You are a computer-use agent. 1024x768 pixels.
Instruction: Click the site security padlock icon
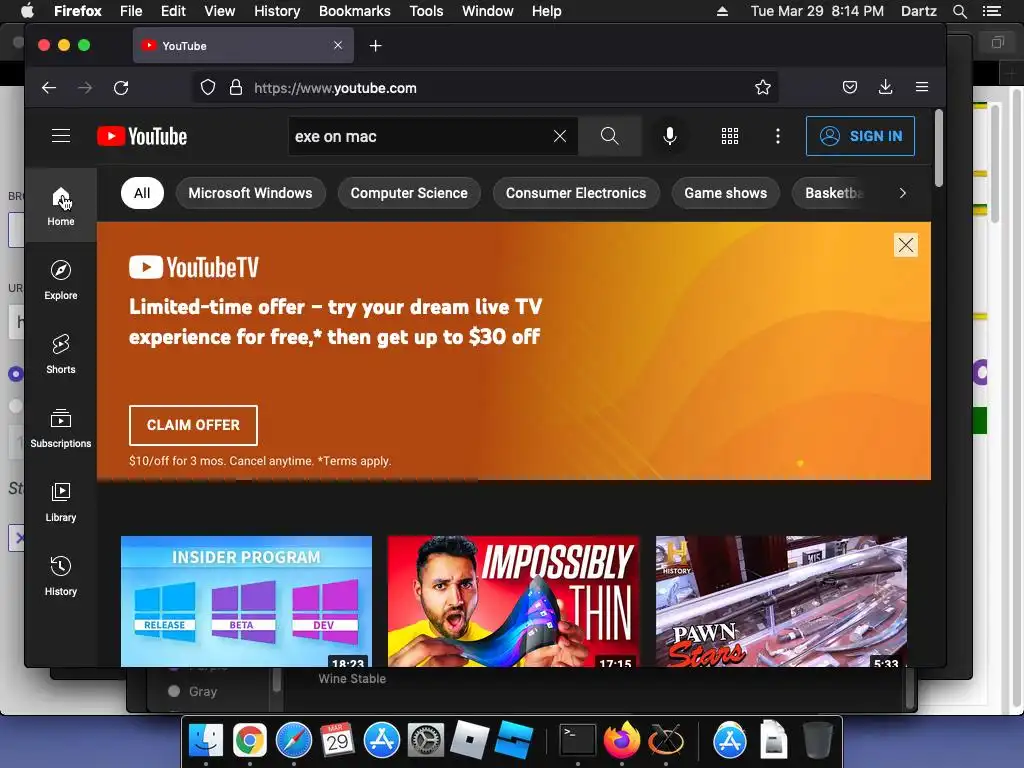click(236, 88)
